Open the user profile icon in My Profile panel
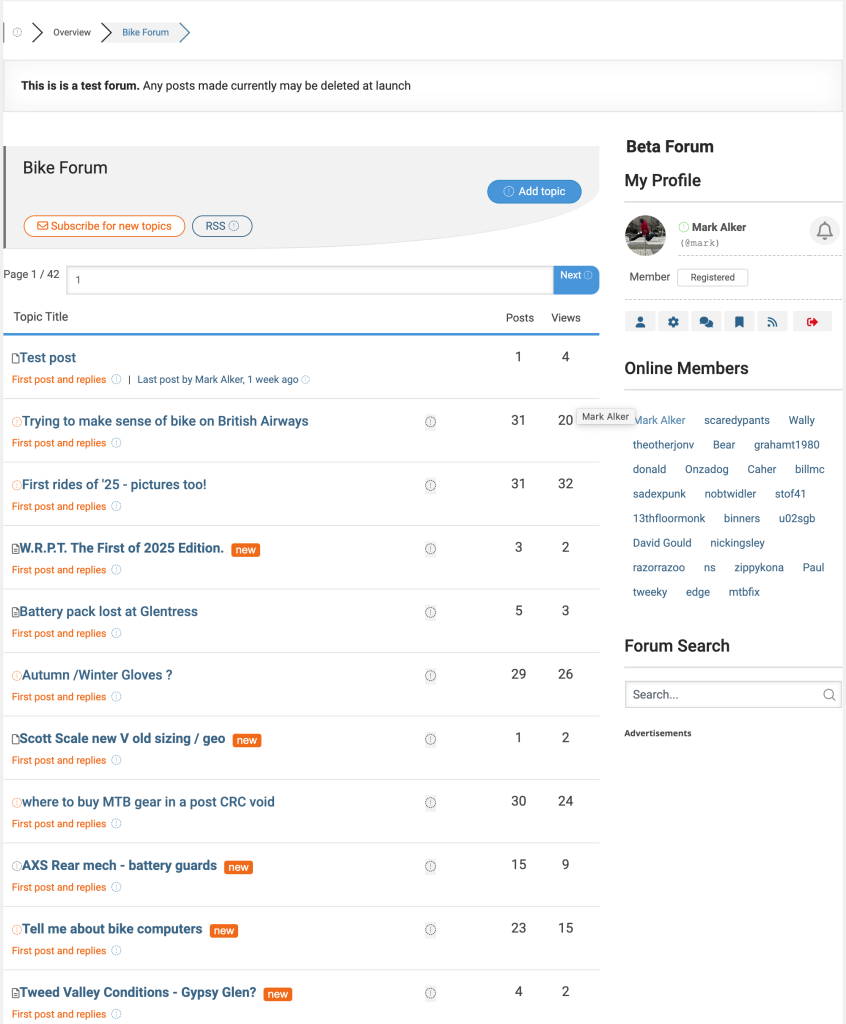Screen dimensions: 846x1024 click(x=640, y=321)
